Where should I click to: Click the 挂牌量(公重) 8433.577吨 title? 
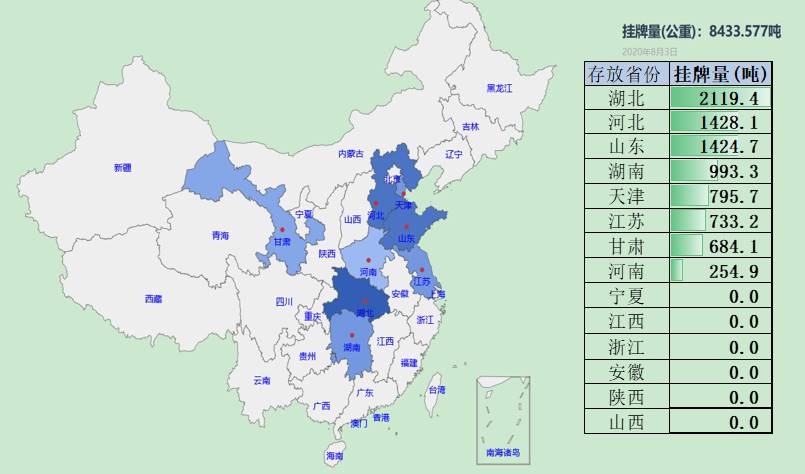click(701, 32)
